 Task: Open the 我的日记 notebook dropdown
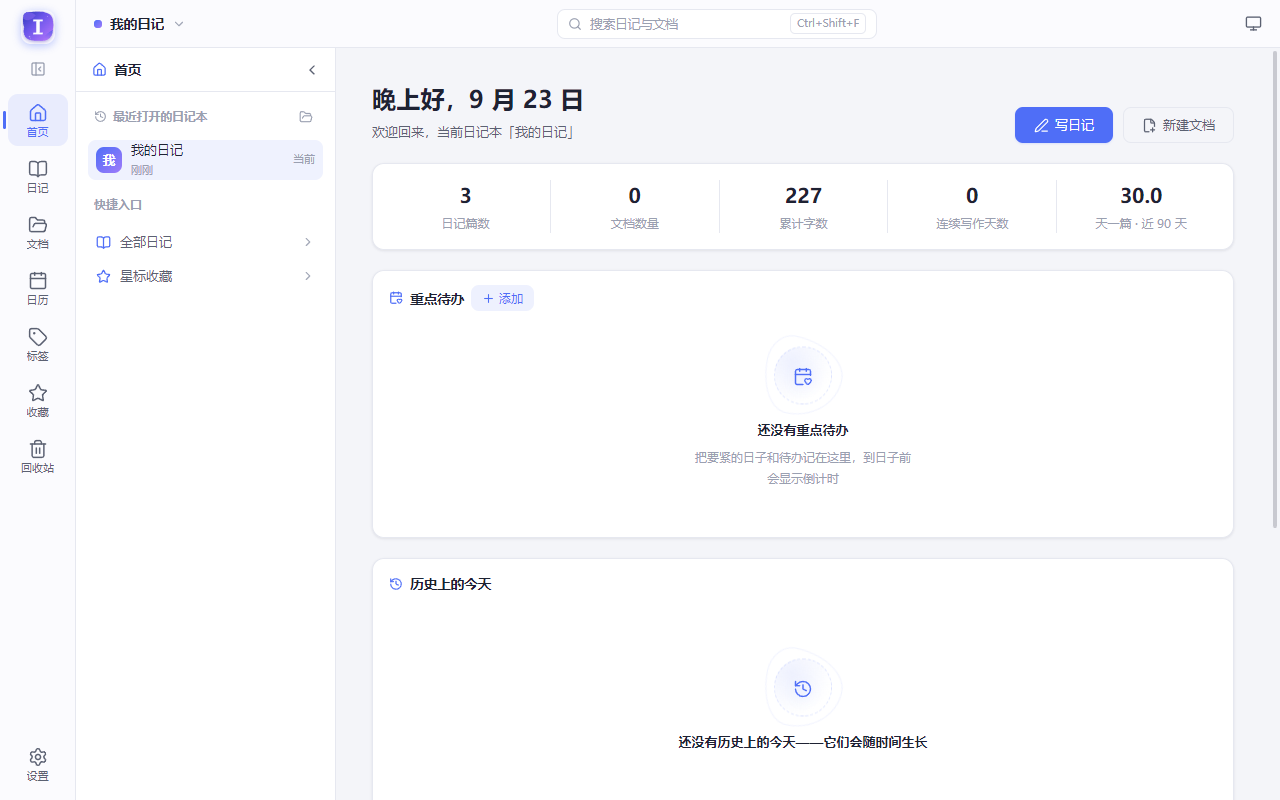(x=139, y=24)
